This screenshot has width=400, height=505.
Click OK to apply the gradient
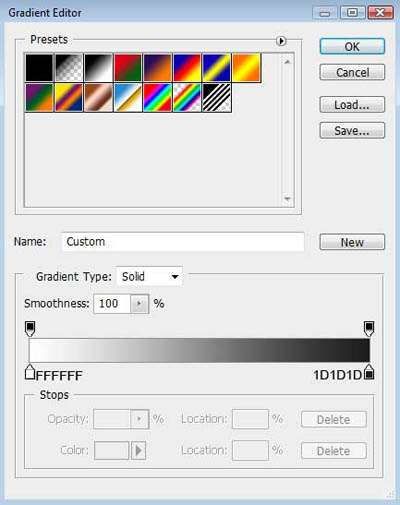pos(352,47)
